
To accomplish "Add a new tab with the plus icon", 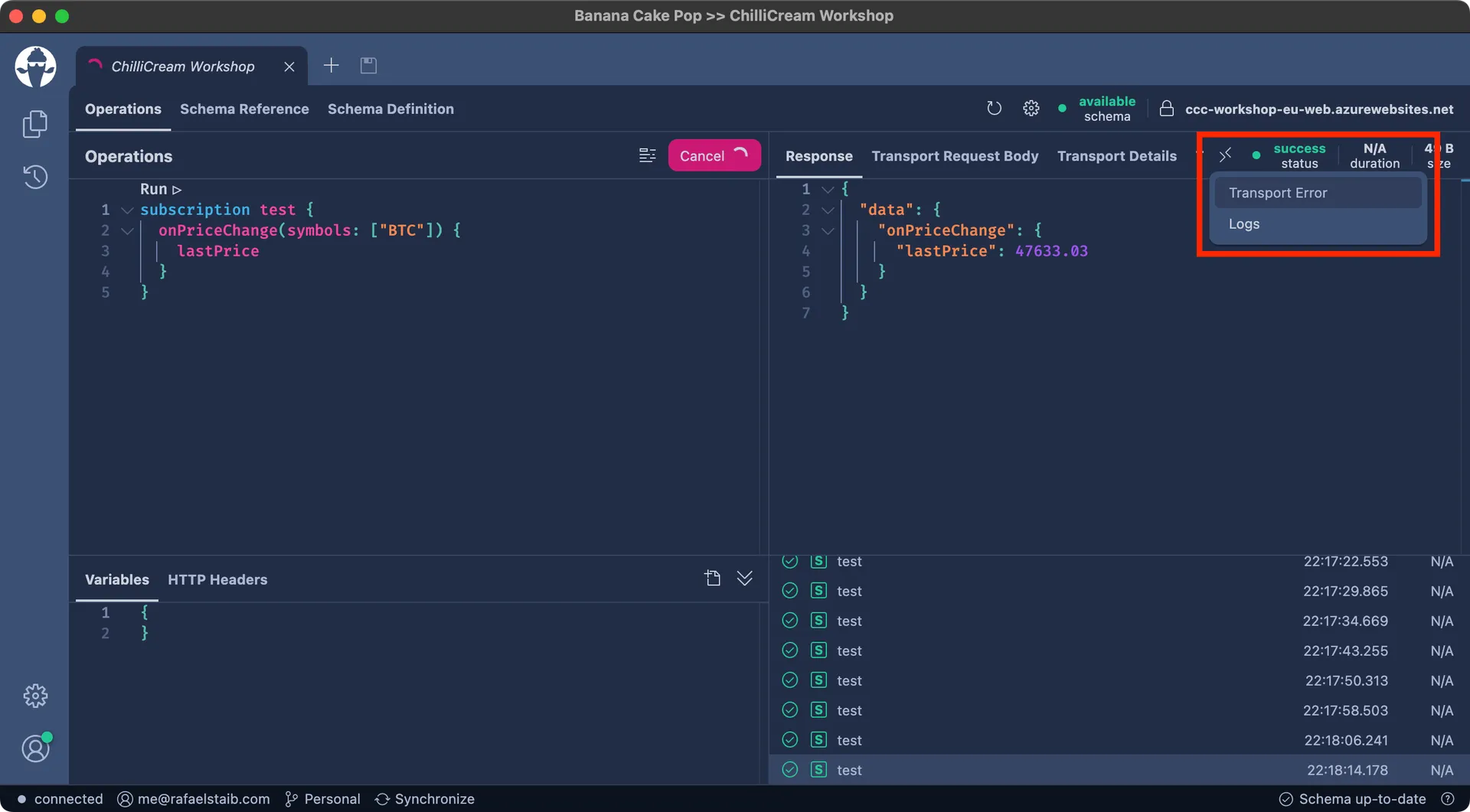I will click(x=331, y=66).
